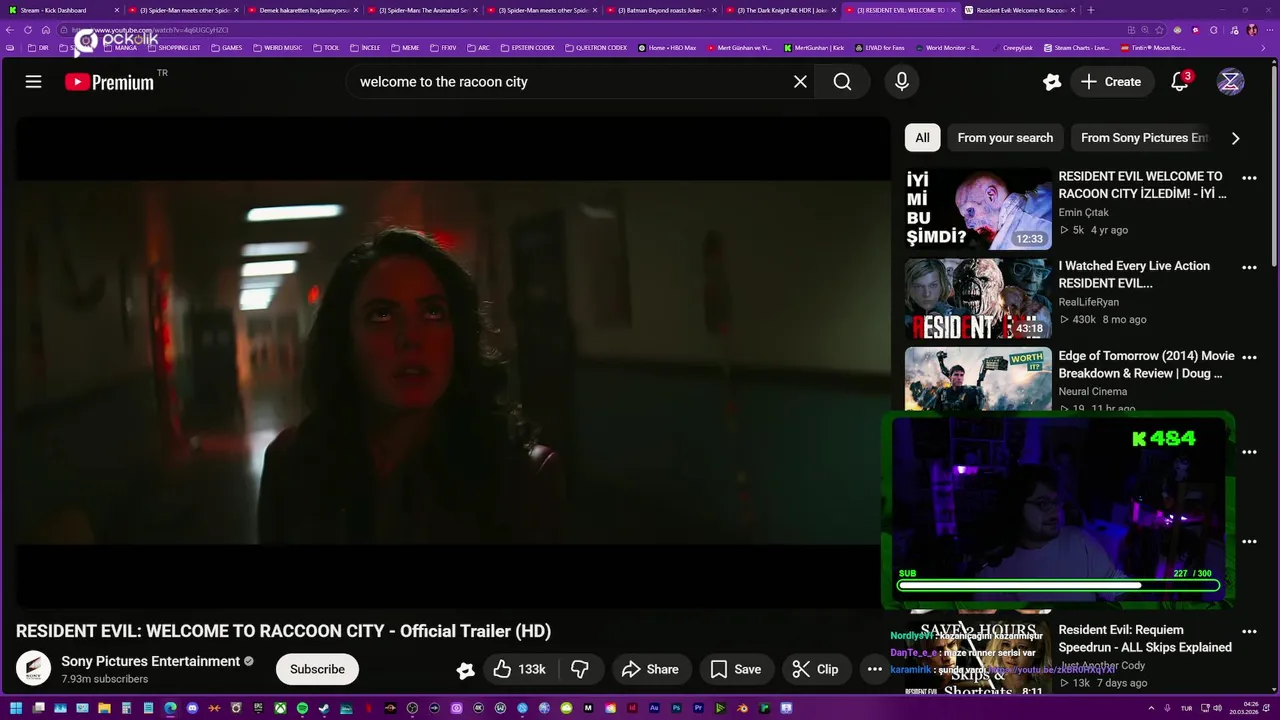Switch to Batman Beyond roasts Joker tab
Viewport: 1280px width, 720px height.
point(661,10)
